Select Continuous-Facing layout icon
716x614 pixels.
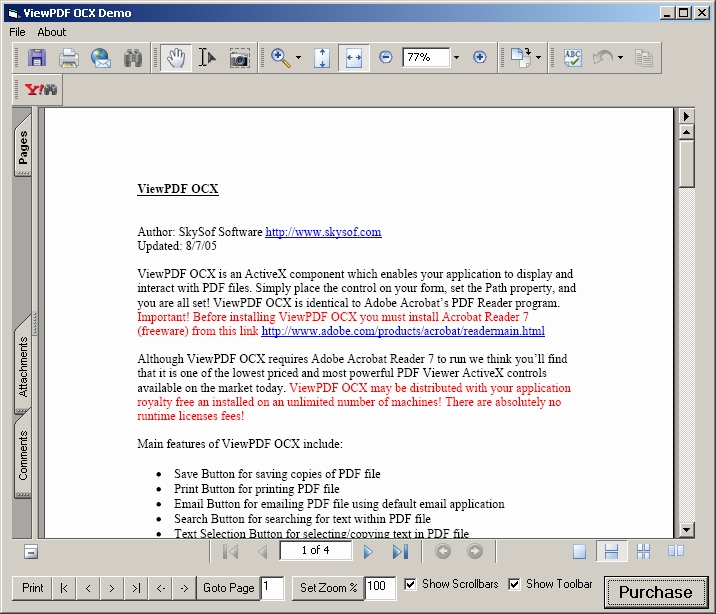(643, 551)
